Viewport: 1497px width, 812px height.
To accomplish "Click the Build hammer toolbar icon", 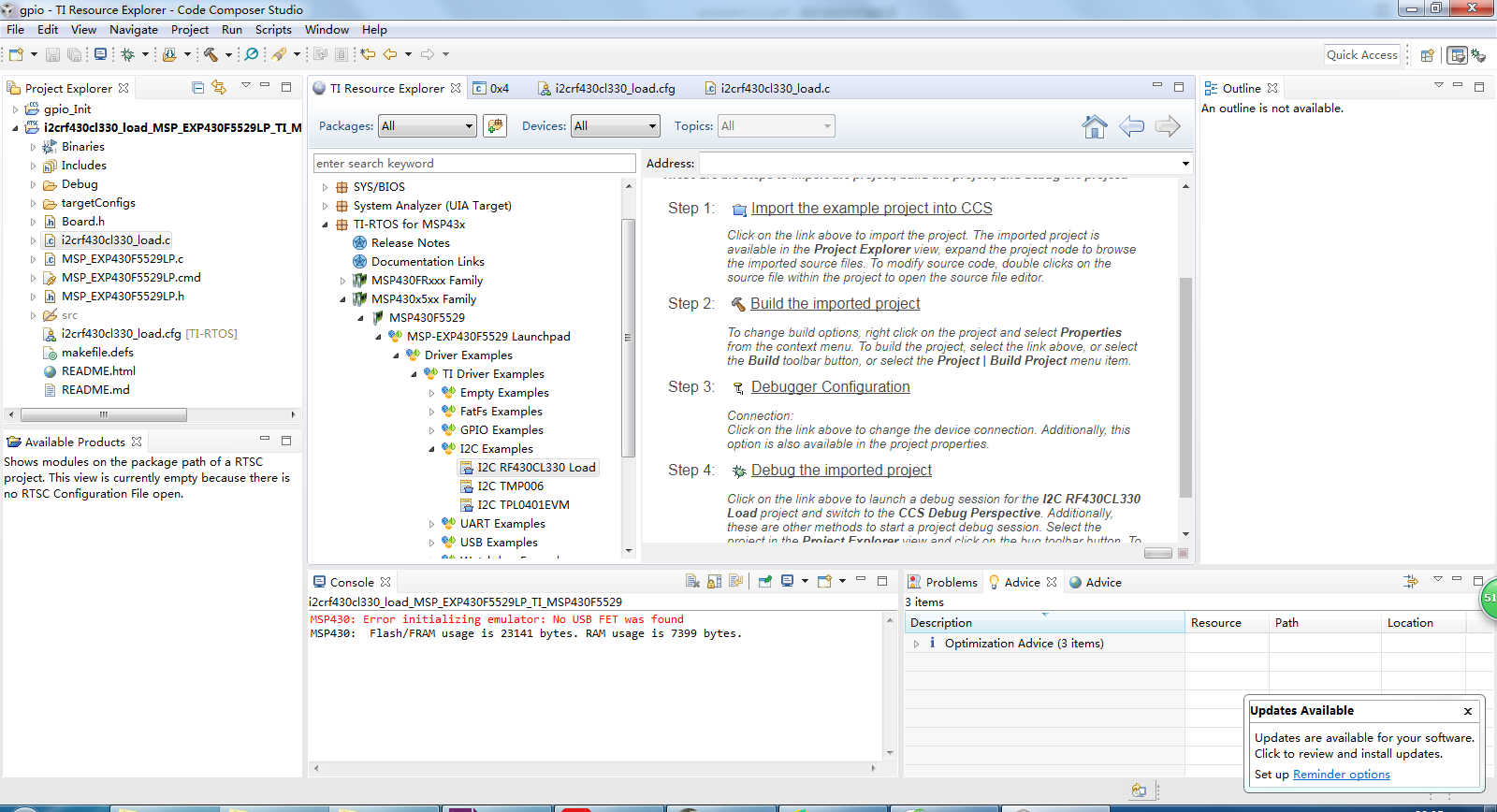I will (x=211, y=54).
